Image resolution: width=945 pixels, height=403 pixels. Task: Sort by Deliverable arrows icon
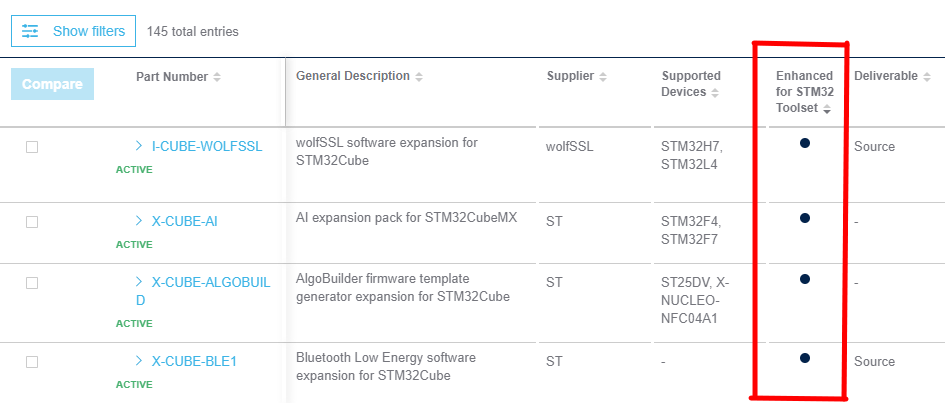[x=927, y=77]
